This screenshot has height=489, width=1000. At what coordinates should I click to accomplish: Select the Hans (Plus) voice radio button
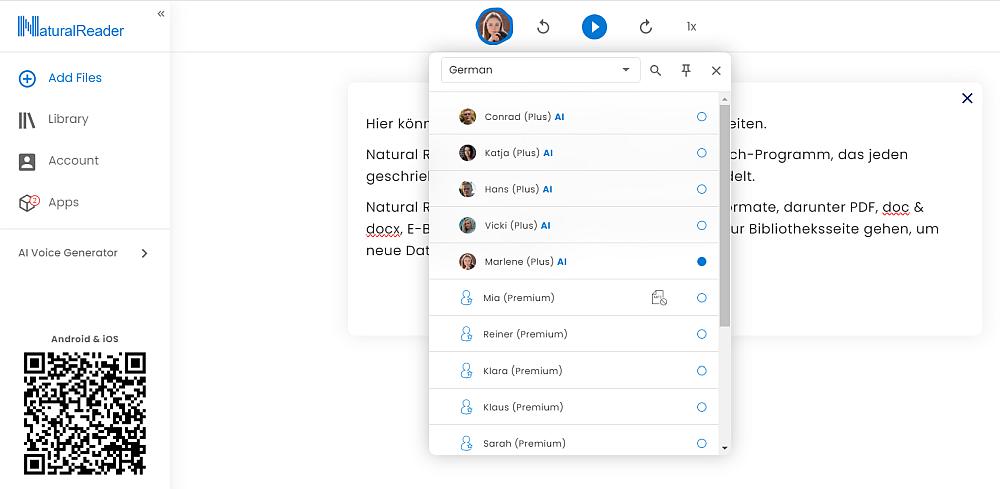[x=702, y=189]
